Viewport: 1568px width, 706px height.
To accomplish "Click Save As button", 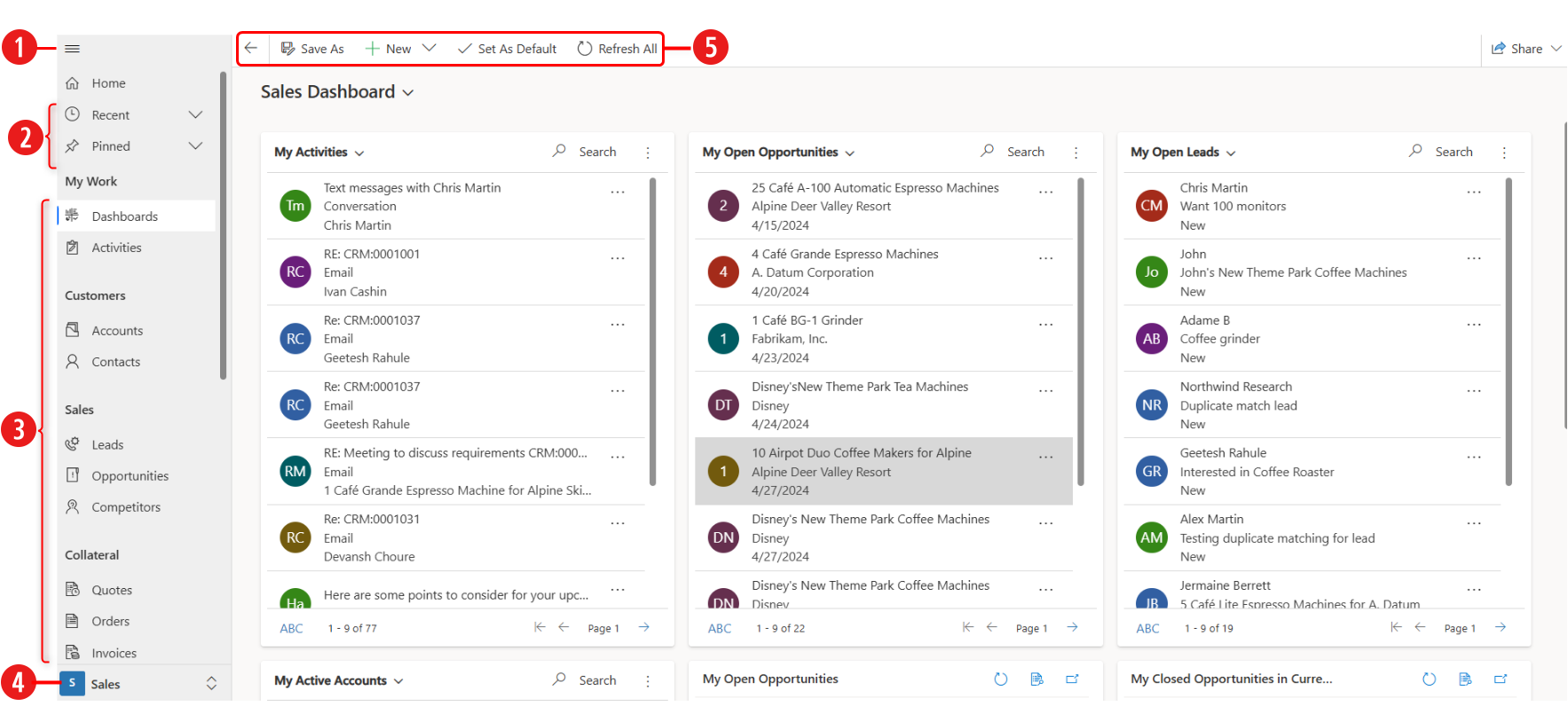I will (312, 49).
